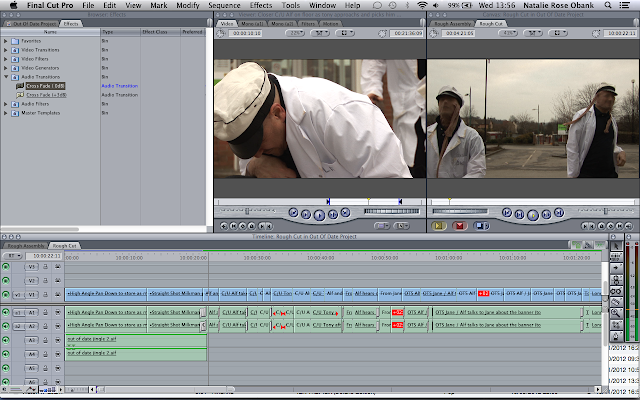Click the Wi-Fi status icon
This screenshot has width=640, height=400.
422,5
